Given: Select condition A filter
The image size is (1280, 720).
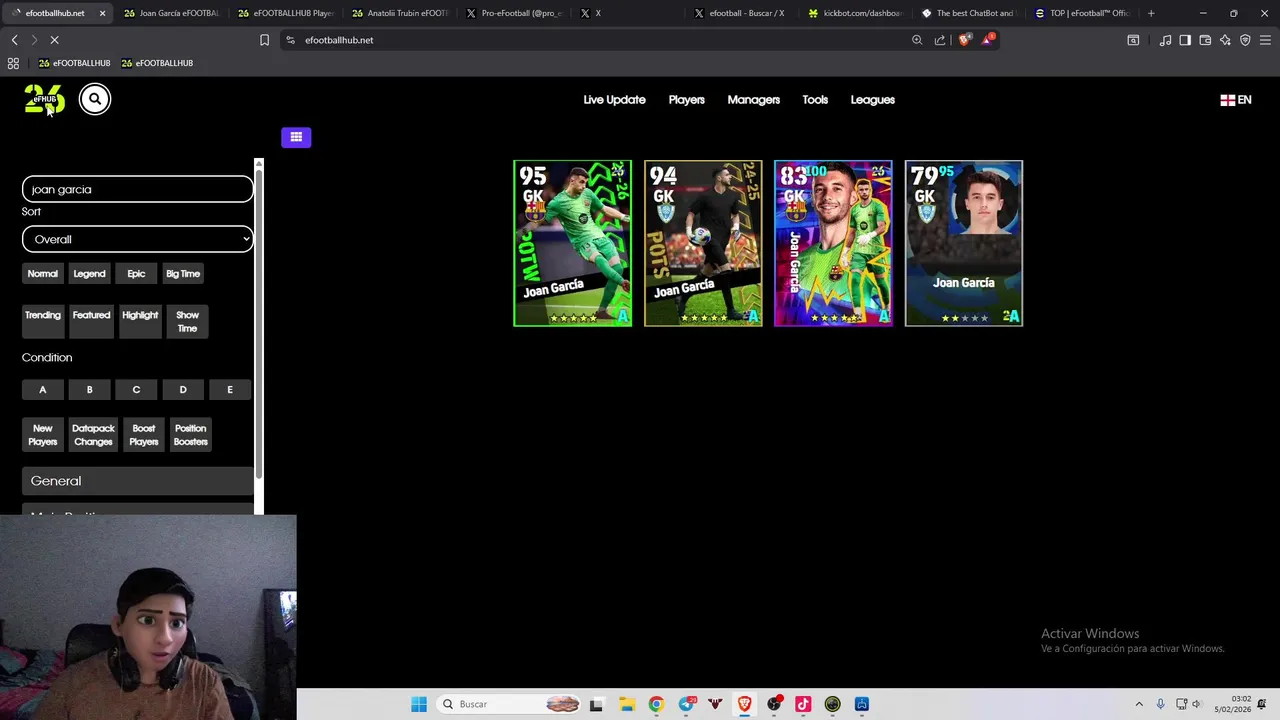Looking at the screenshot, I should pyautogui.click(x=43, y=390).
